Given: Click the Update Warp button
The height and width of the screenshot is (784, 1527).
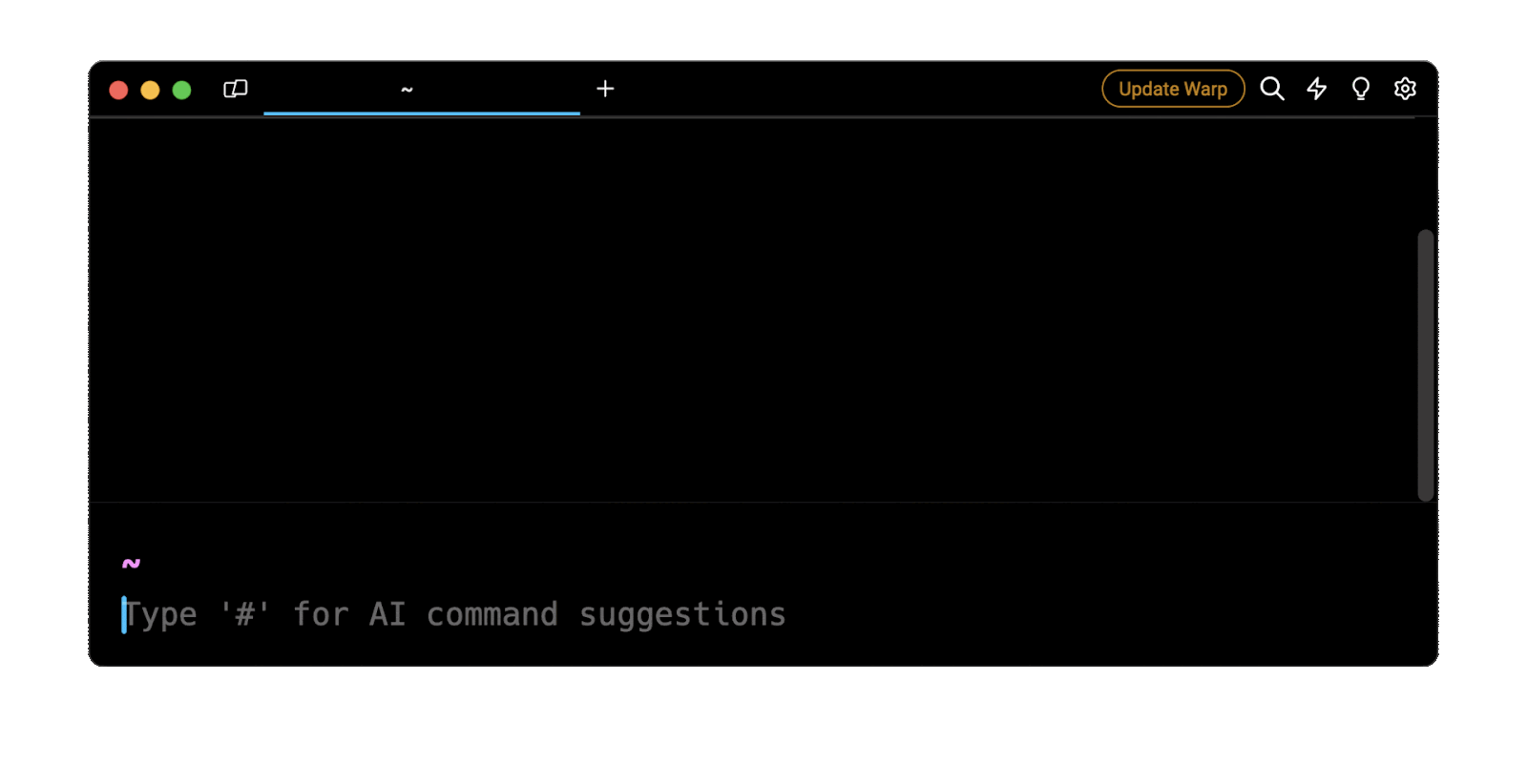Looking at the screenshot, I should pyautogui.click(x=1172, y=89).
